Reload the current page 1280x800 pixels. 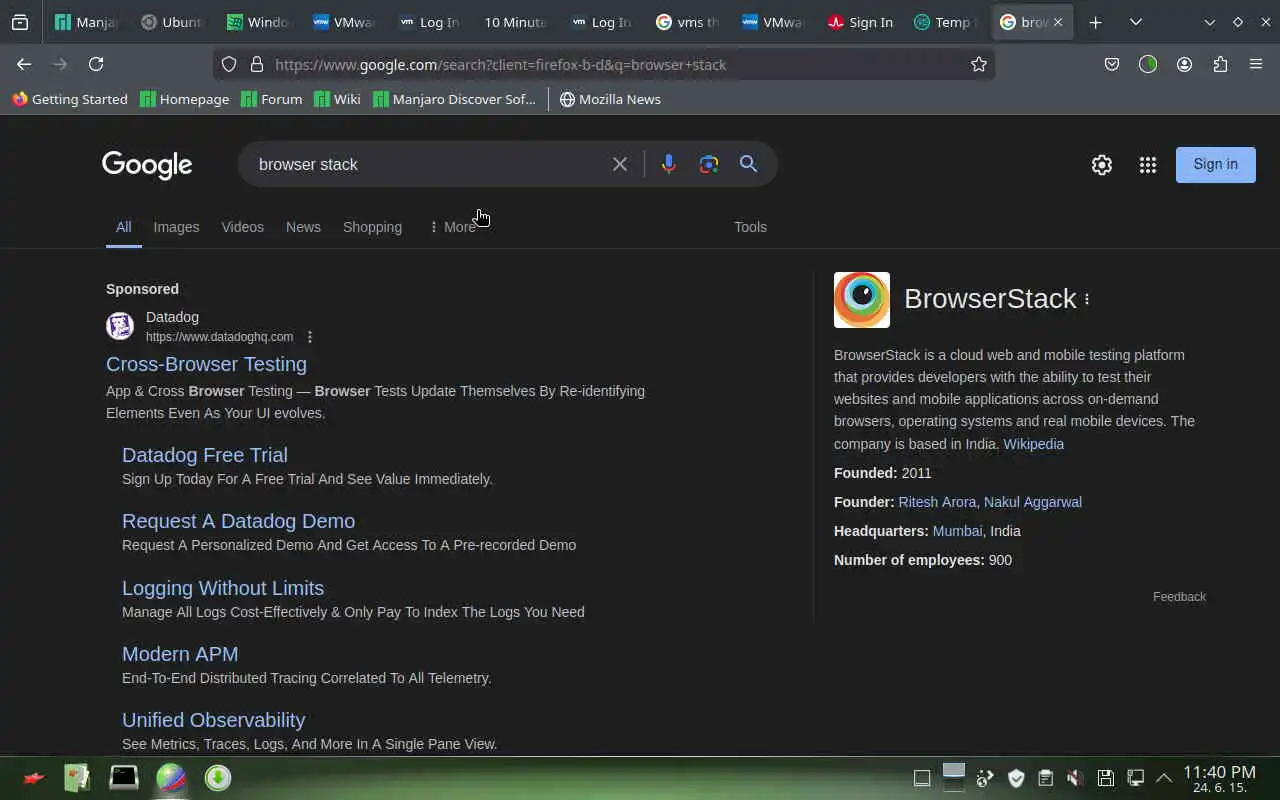point(96,64)
